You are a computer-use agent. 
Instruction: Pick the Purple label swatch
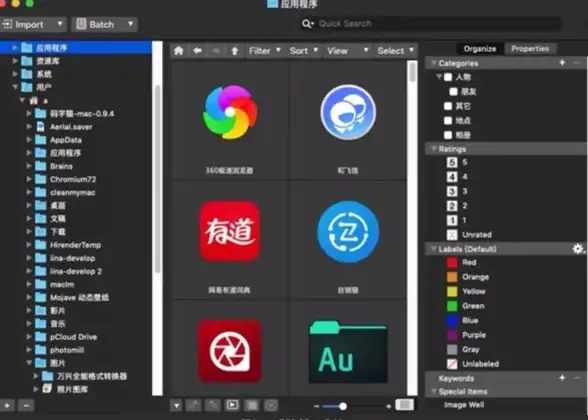(452, 335)
